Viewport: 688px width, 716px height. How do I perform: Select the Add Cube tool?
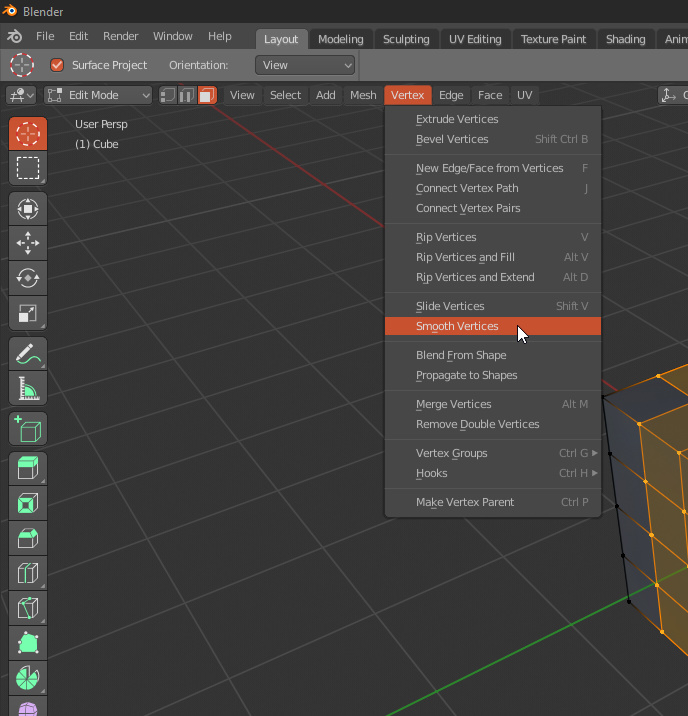28,428
